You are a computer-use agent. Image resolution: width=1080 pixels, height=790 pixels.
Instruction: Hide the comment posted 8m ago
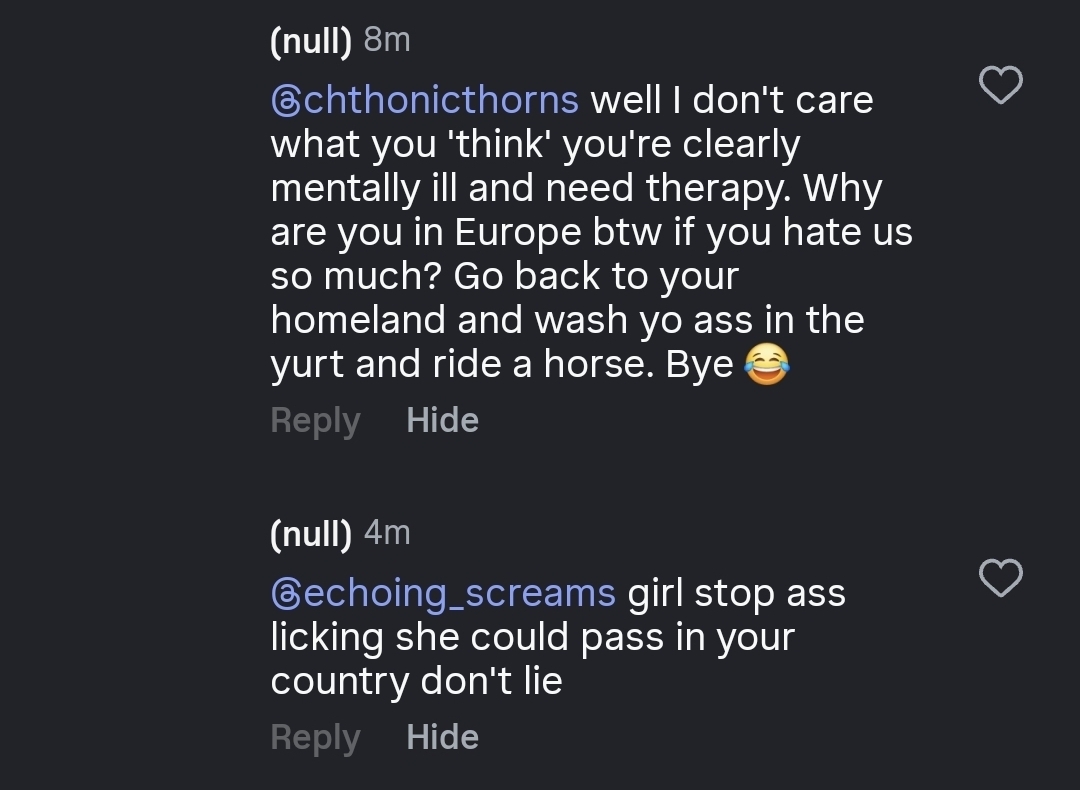pyautogui.click(x=442, y=420)
